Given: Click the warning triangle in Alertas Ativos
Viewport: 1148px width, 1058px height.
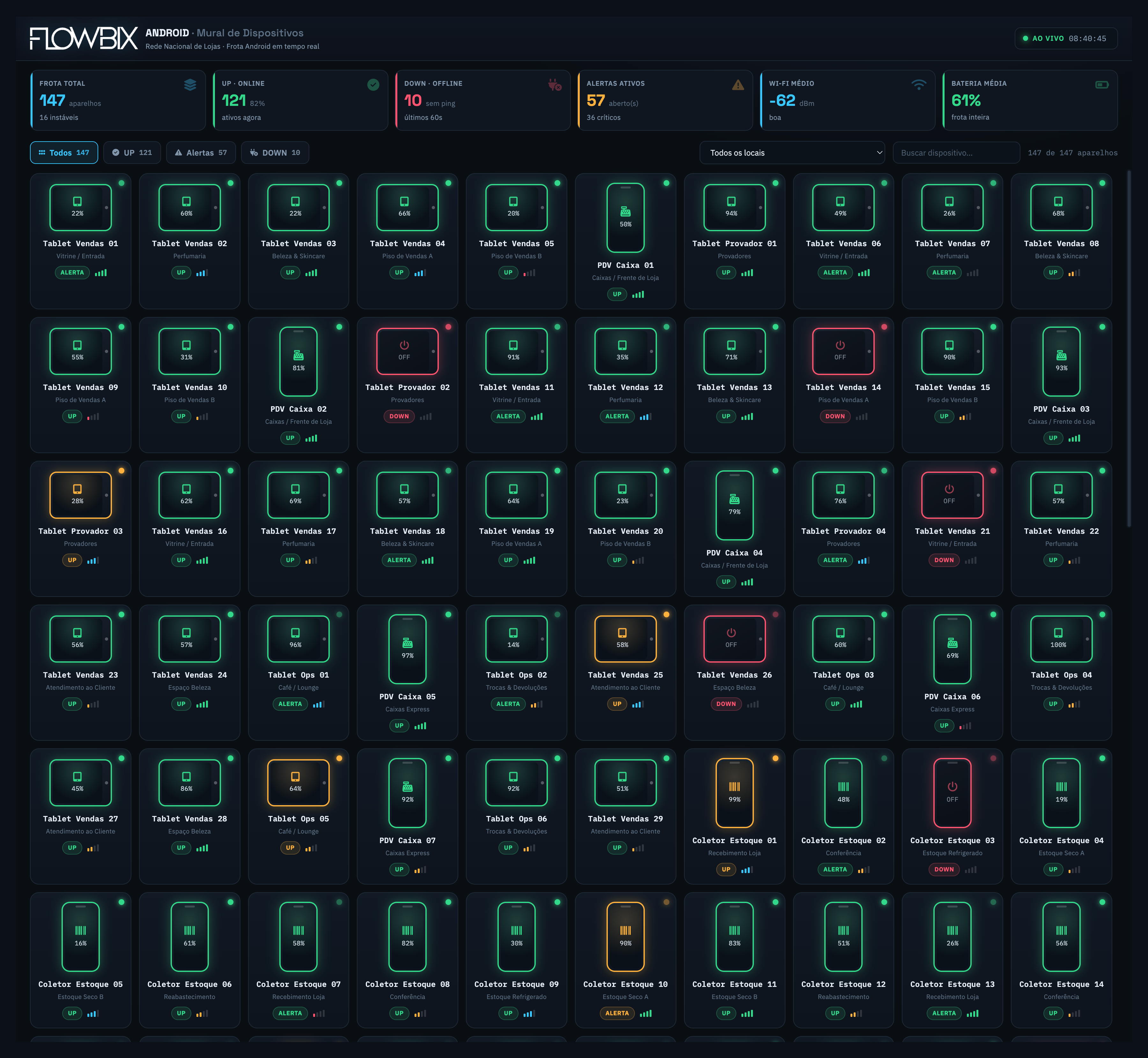Looking at the screenshot, I should click(738, 85).
